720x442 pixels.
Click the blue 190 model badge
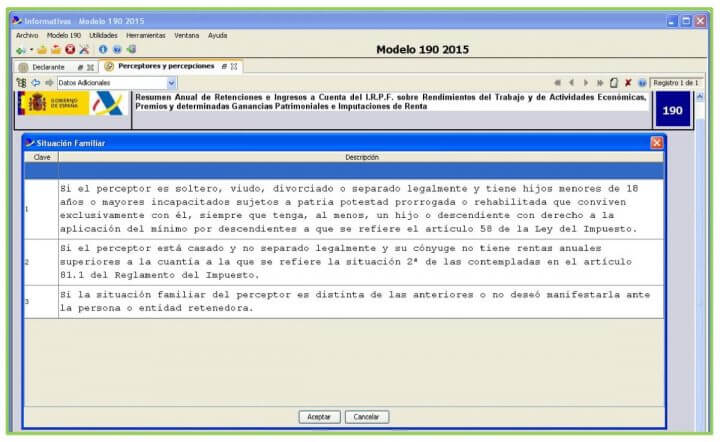pyautogui.click(x=672, y=110)
